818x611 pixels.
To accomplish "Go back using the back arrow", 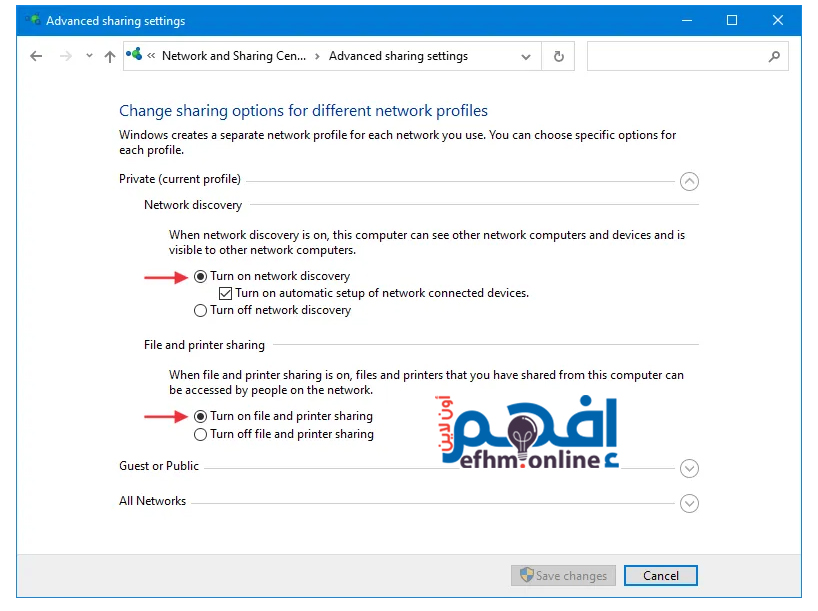I will tap(36, 56).
